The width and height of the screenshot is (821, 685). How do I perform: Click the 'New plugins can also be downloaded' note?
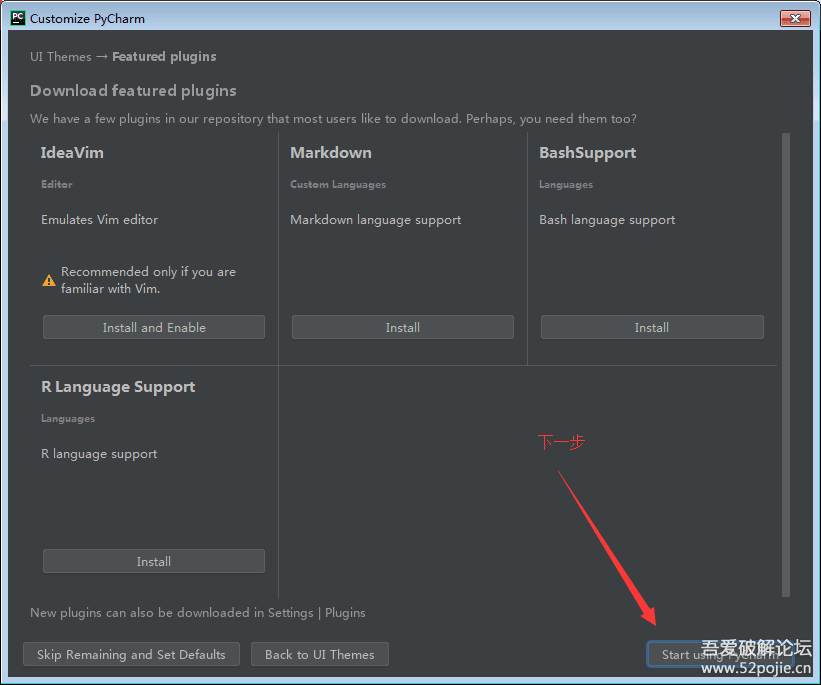point(197,613)
